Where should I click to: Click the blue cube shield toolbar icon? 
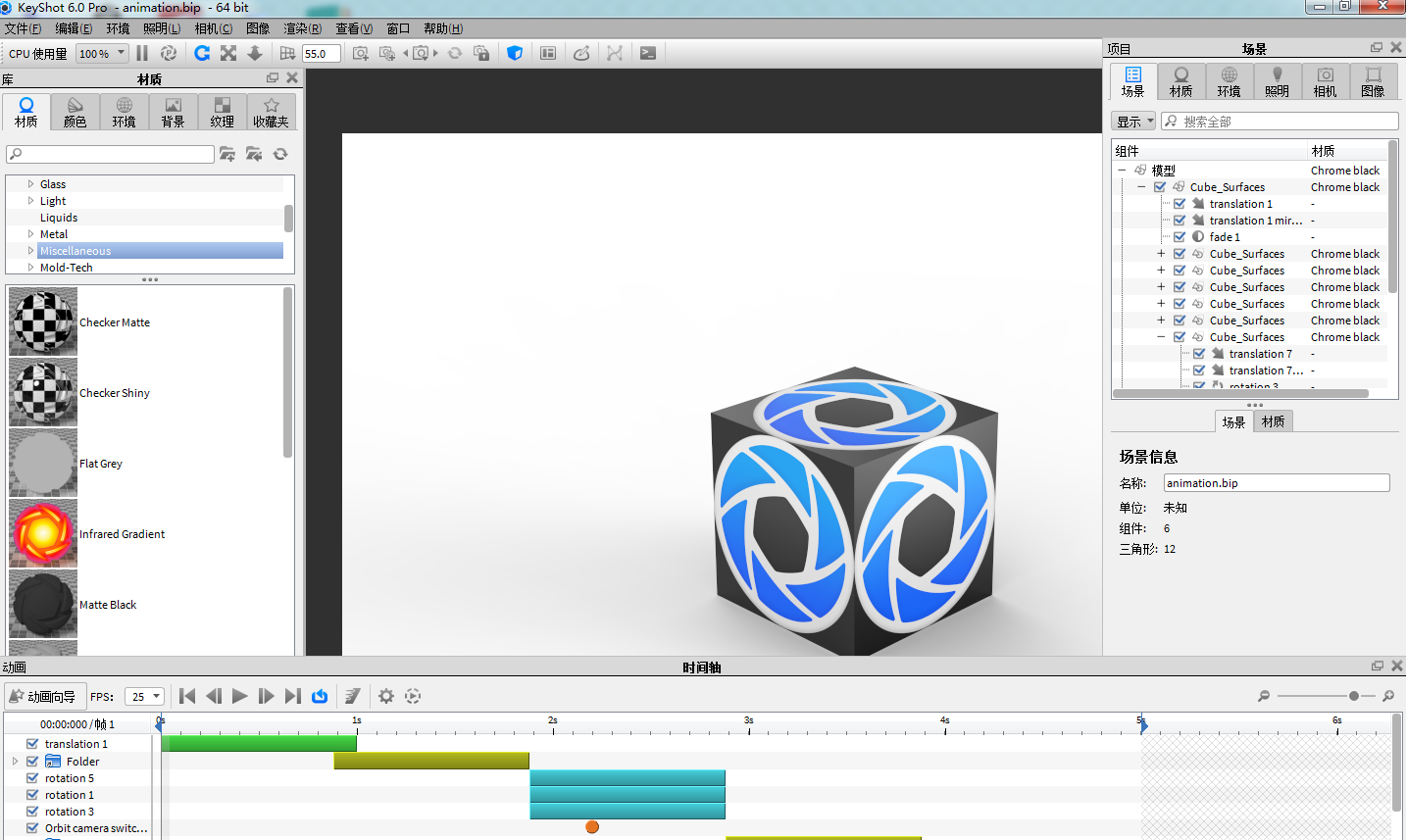pos(515,53)
